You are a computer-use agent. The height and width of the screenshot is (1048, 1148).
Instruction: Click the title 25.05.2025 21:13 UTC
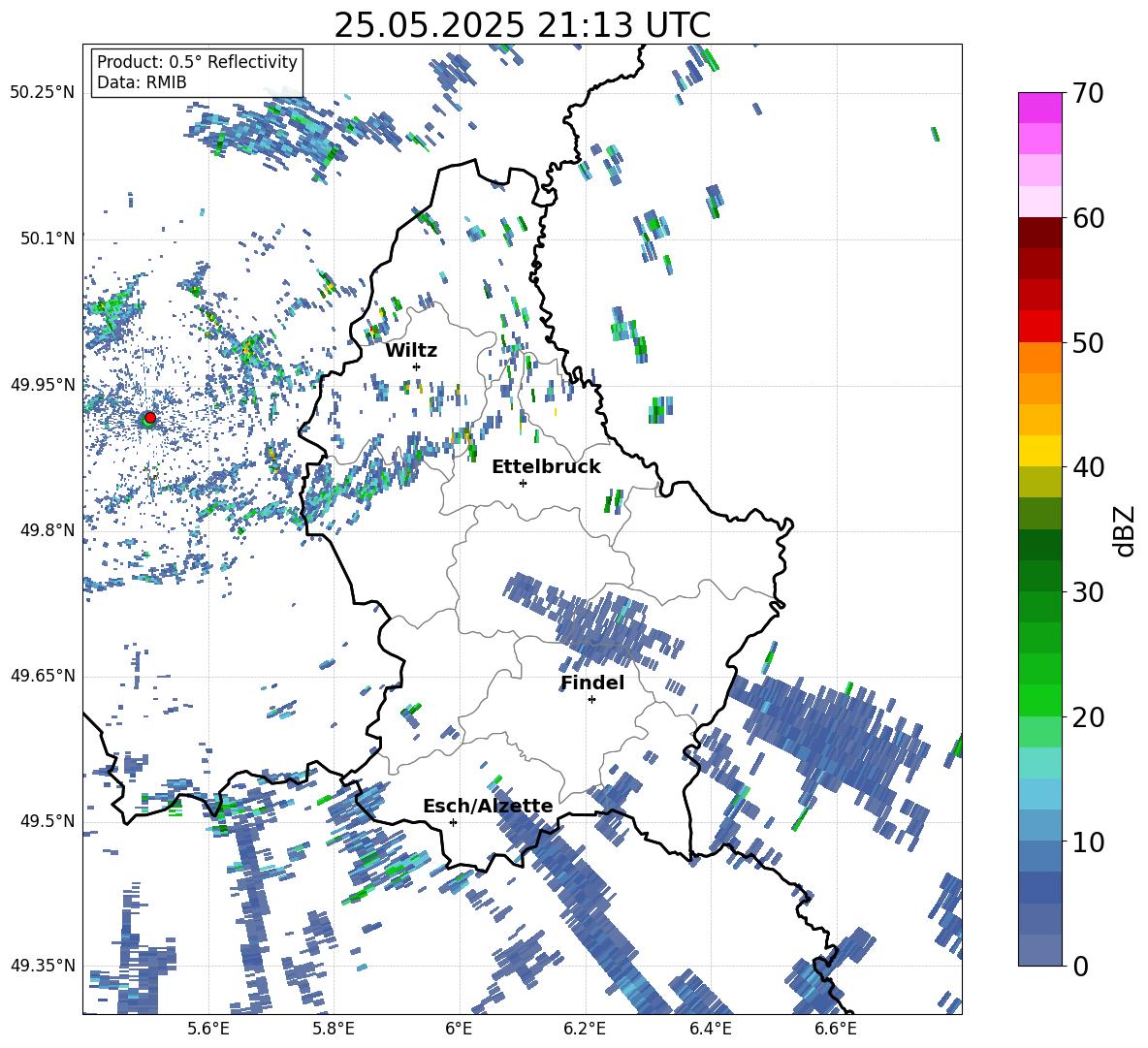tap(522, 25)
